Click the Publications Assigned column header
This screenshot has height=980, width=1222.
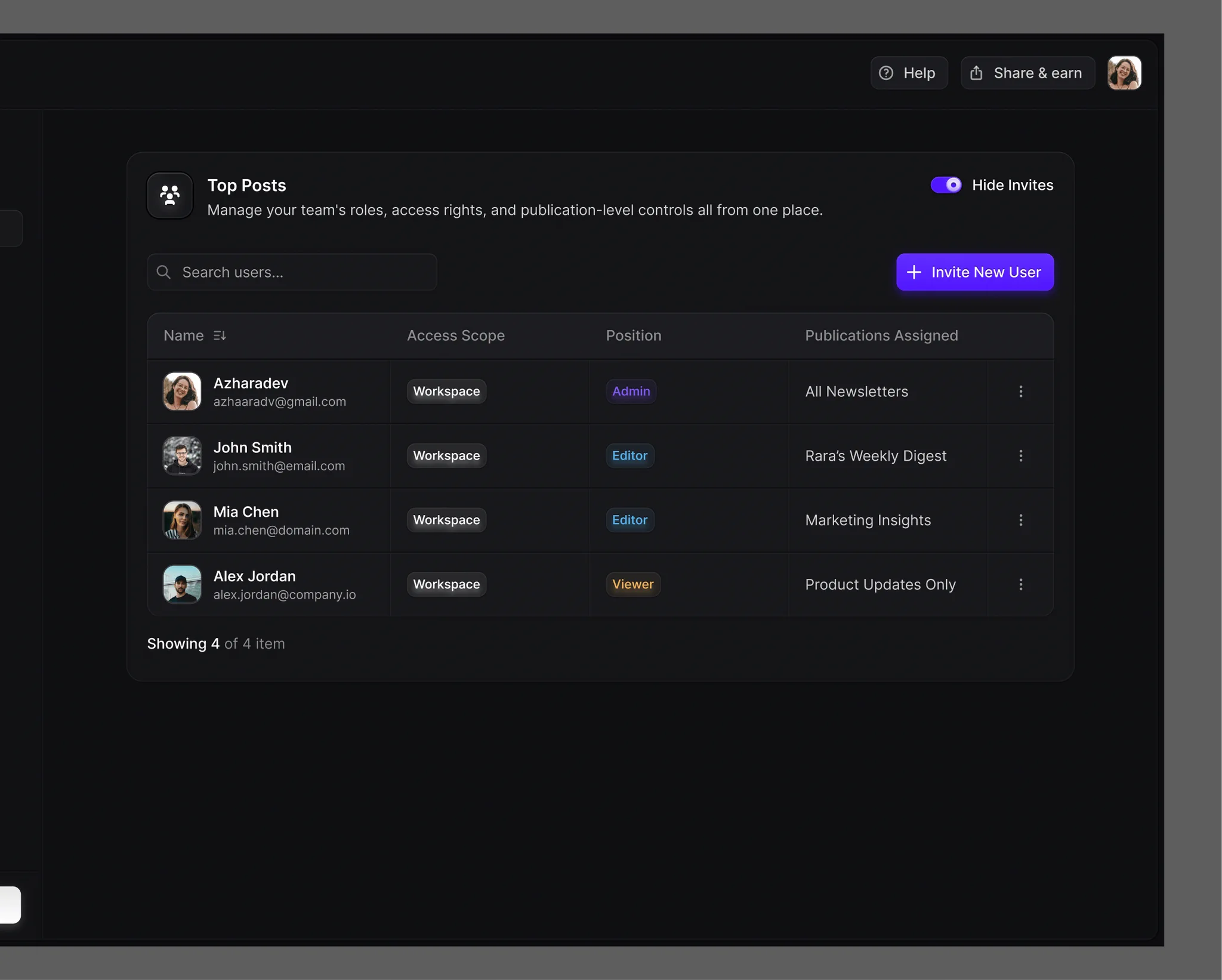point(881,335)
